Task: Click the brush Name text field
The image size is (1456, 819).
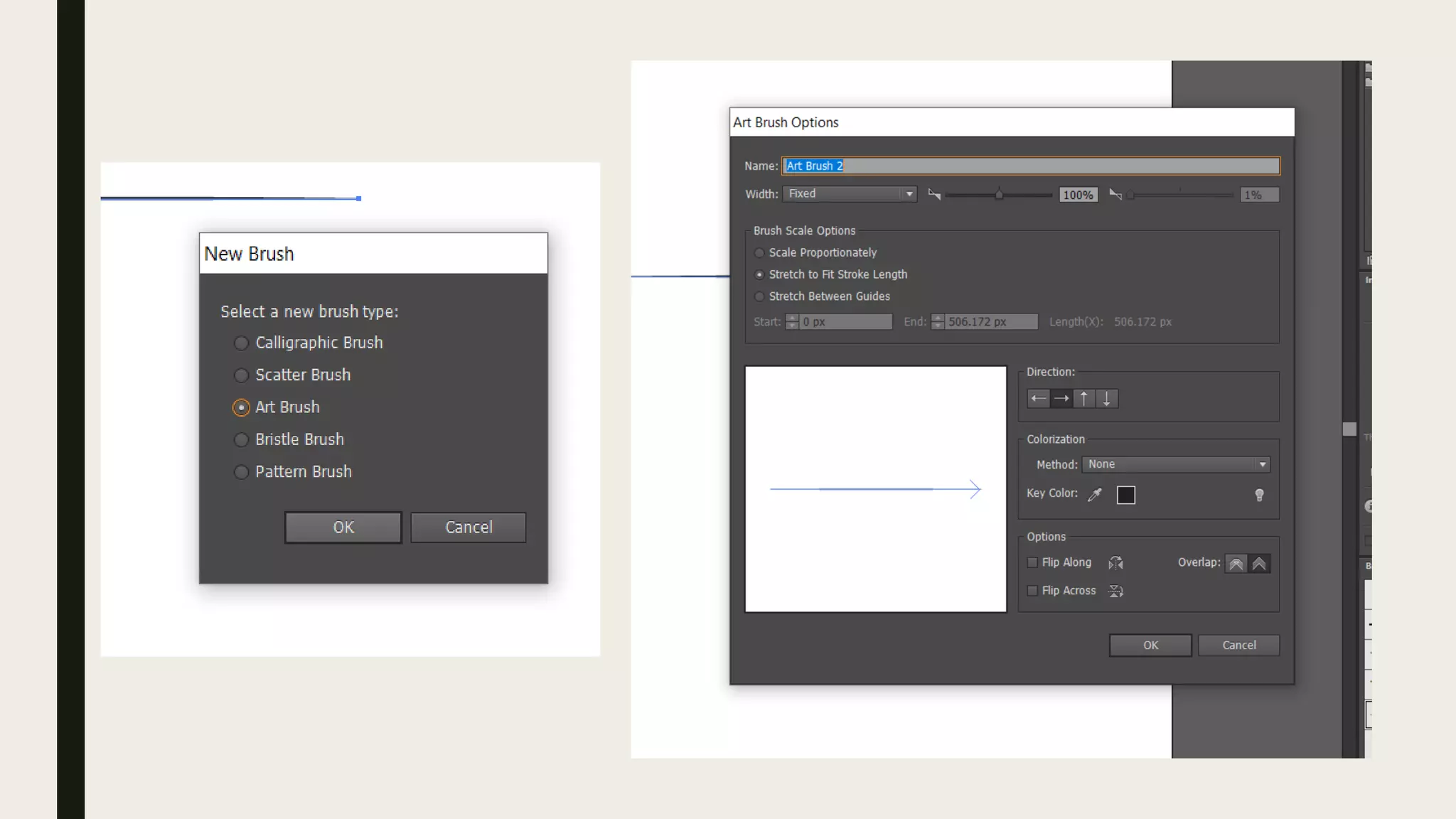Action: [x=1030, y=166]
